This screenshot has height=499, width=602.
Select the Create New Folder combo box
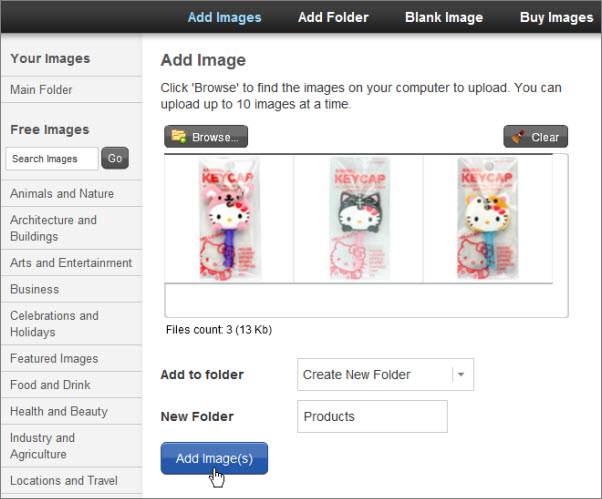point(385,375)
